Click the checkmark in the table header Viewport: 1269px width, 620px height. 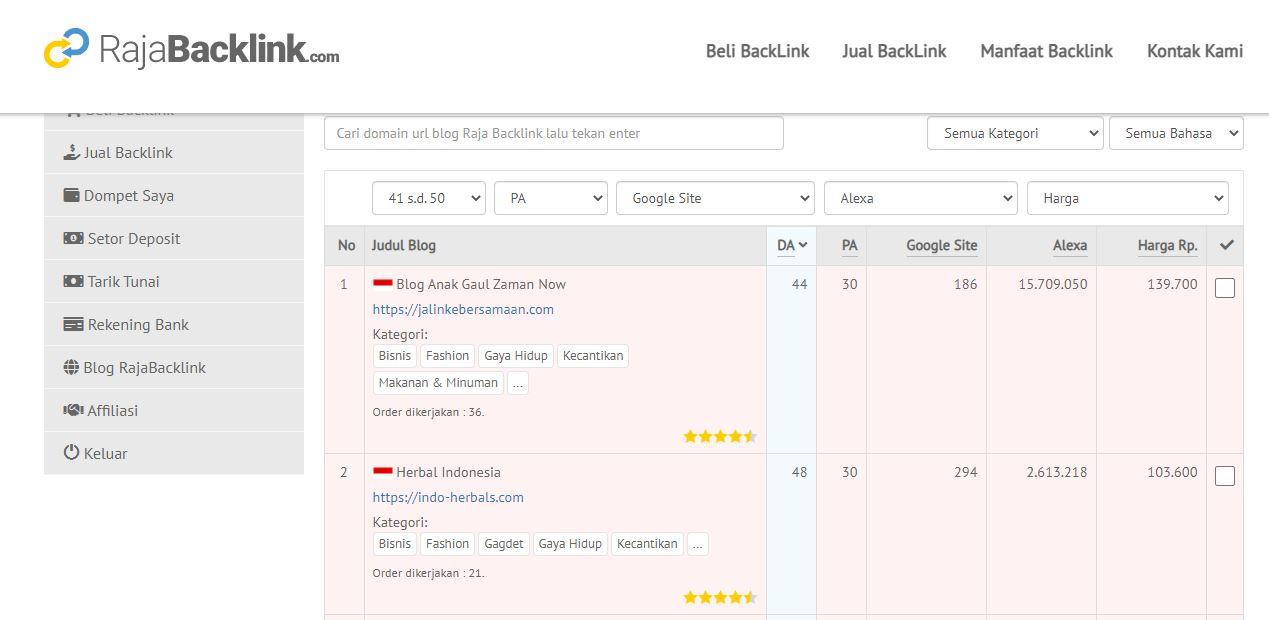pyautogui.click(x=1226, y=244)
